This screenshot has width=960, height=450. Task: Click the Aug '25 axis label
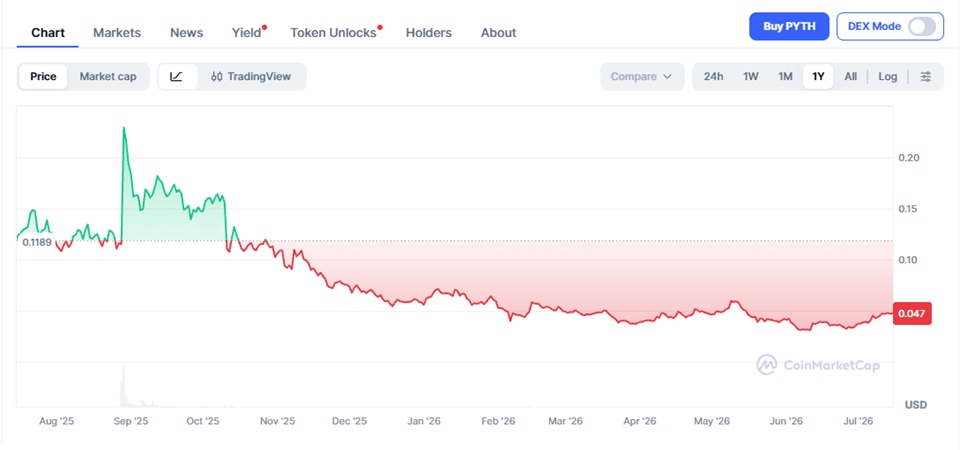(x=57, y=421)
